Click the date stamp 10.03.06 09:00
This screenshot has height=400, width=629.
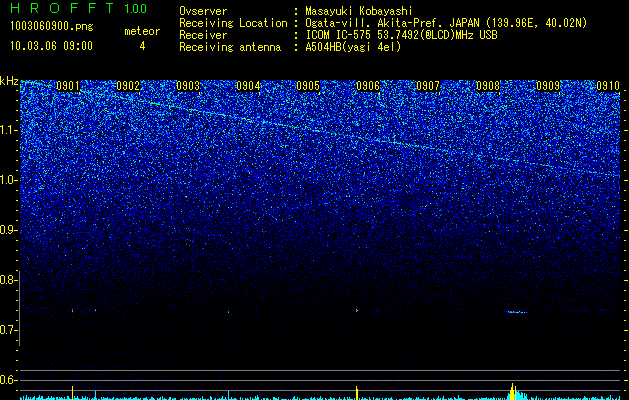51,46
